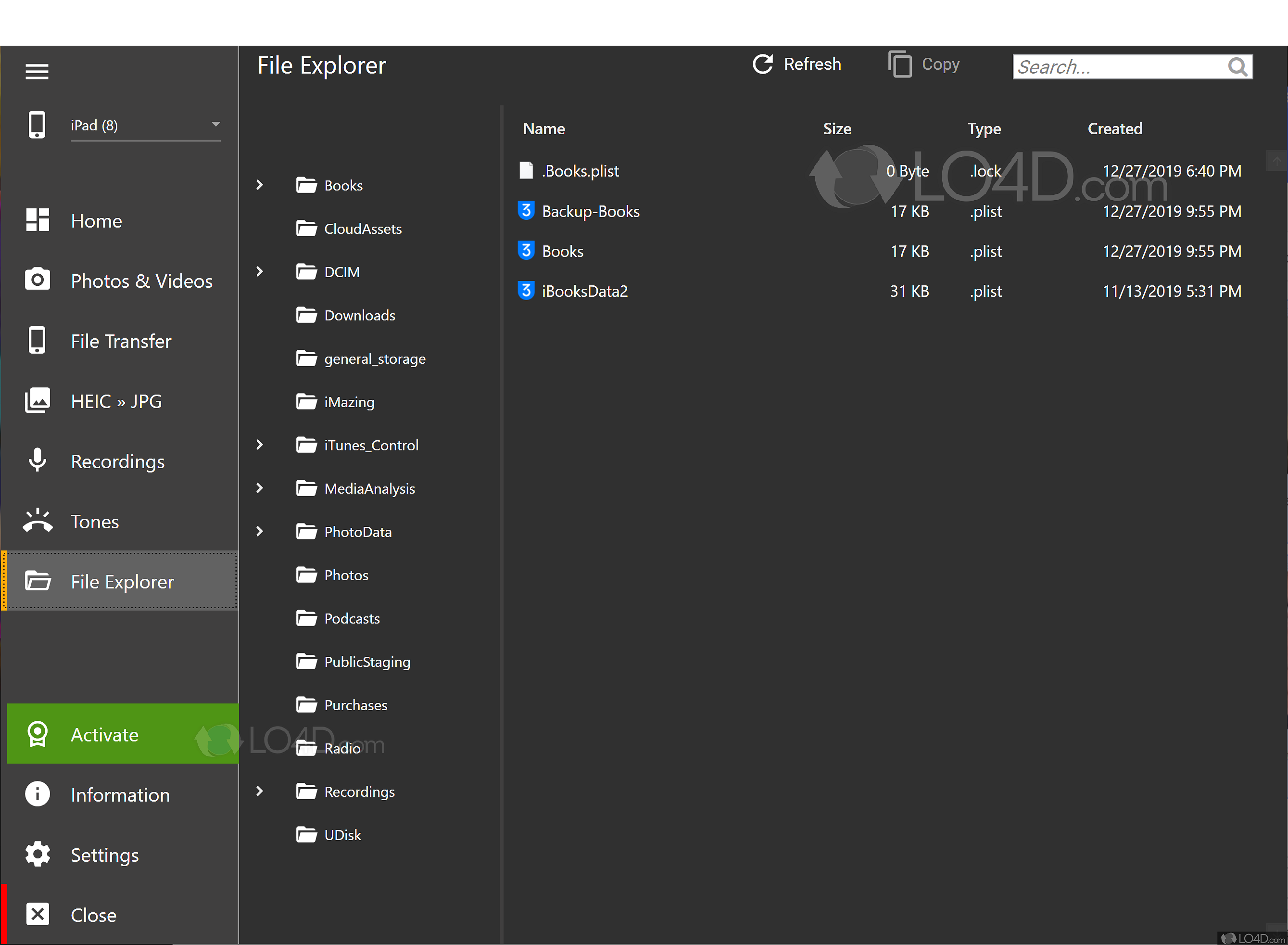Select the HEIC » JPG converter
Viewport: 1288px width, 945px height.
coord(37,400)
